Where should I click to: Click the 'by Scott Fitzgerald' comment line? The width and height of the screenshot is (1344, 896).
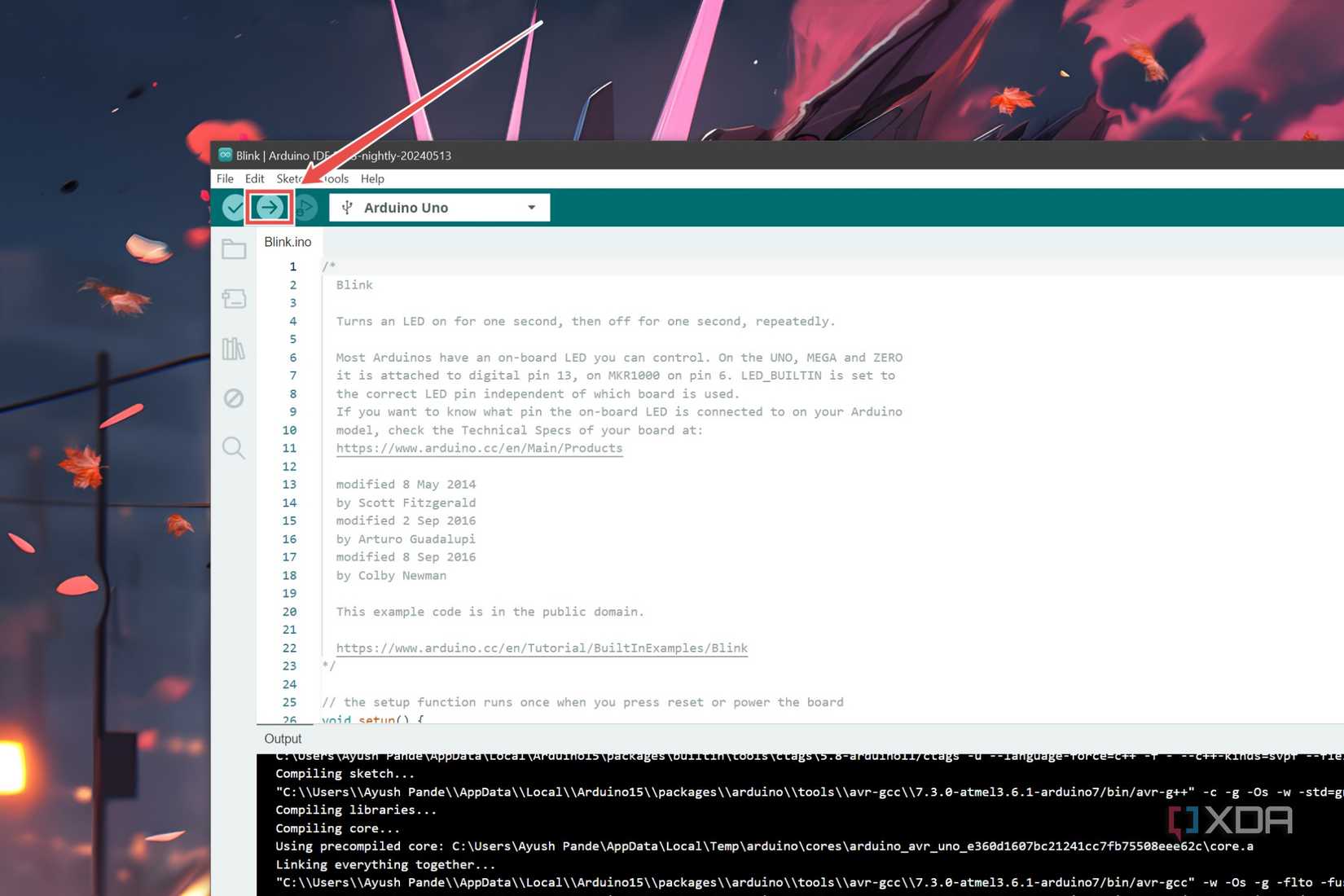coord(406,503)
